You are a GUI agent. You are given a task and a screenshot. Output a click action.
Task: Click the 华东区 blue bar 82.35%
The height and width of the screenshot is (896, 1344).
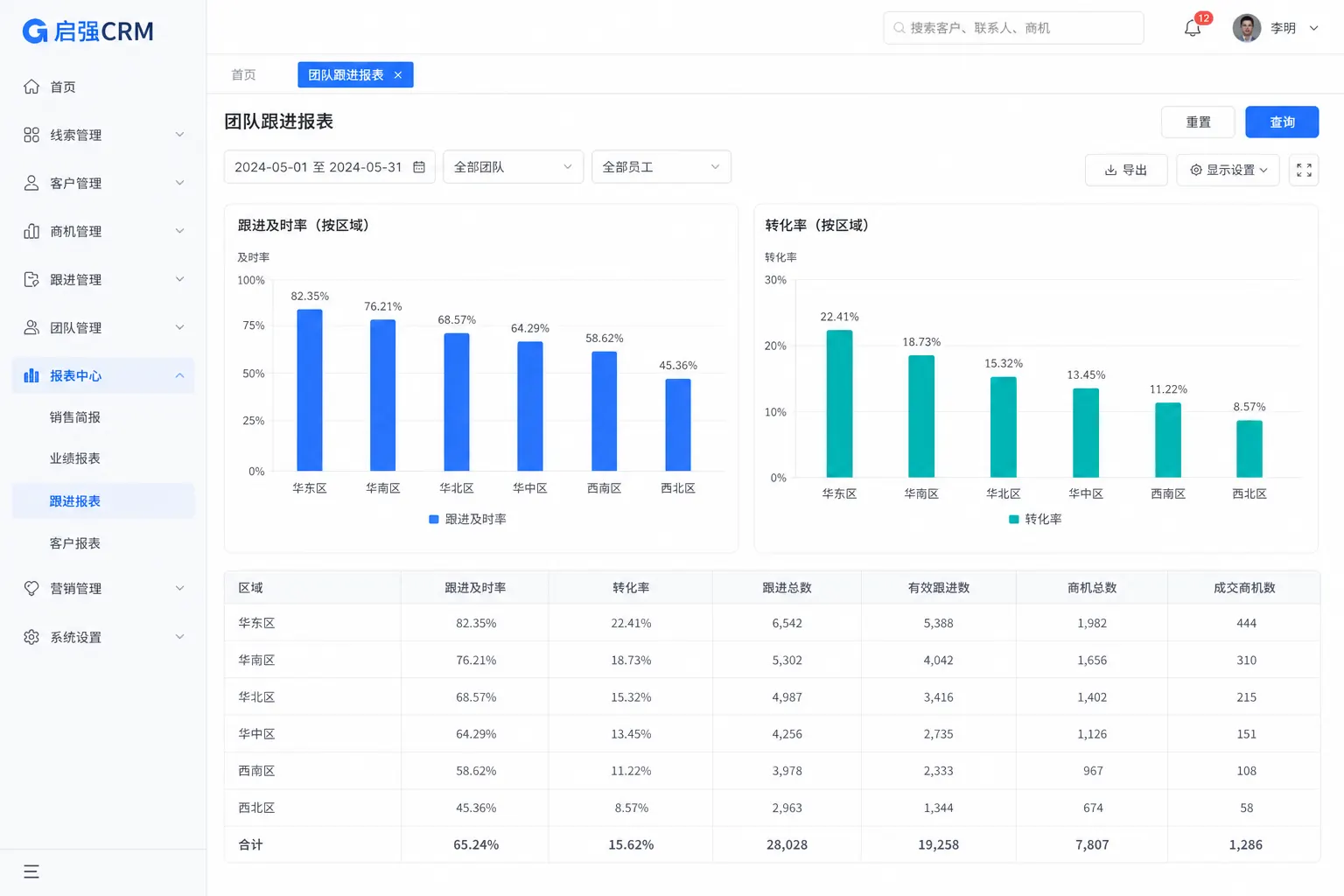(x=310, y=390)
